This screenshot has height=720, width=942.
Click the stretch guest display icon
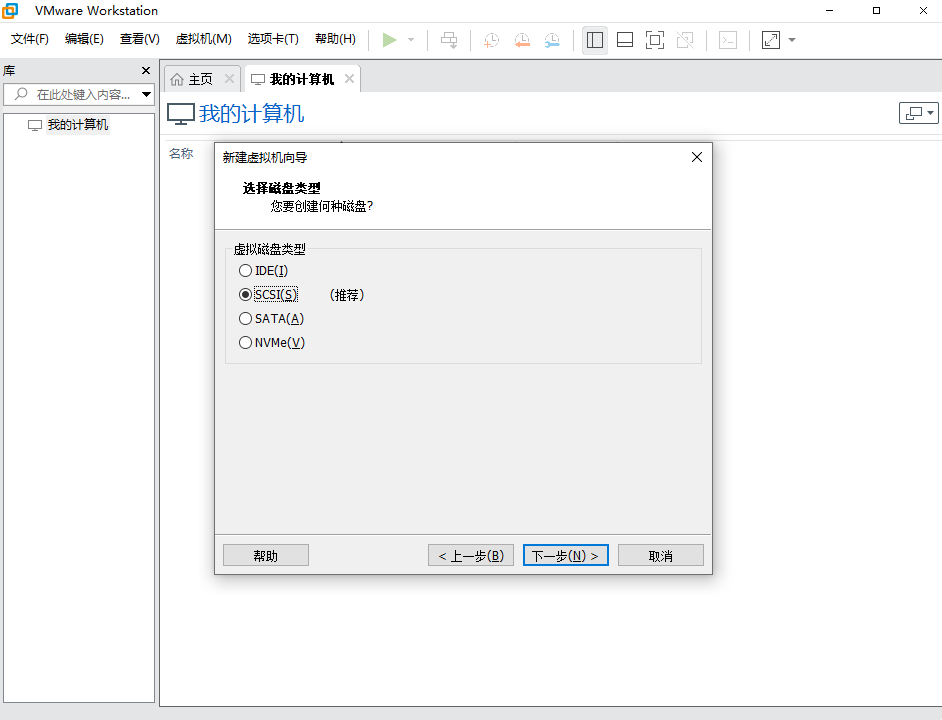point(771,40)
